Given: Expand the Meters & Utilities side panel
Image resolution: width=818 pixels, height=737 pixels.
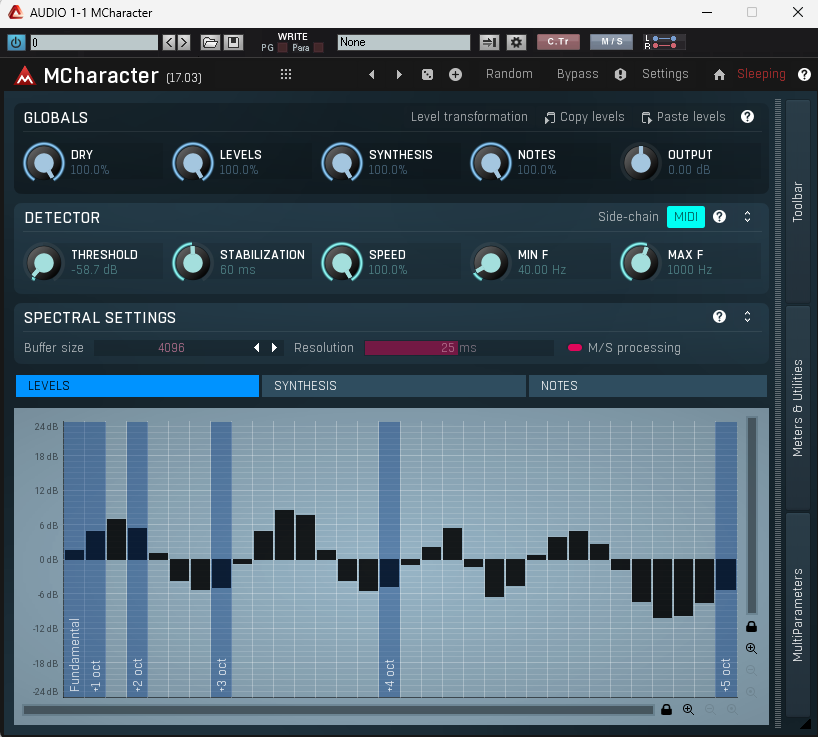Looking at the screenshot, I should pyautogui.click(x=797, y=408).
